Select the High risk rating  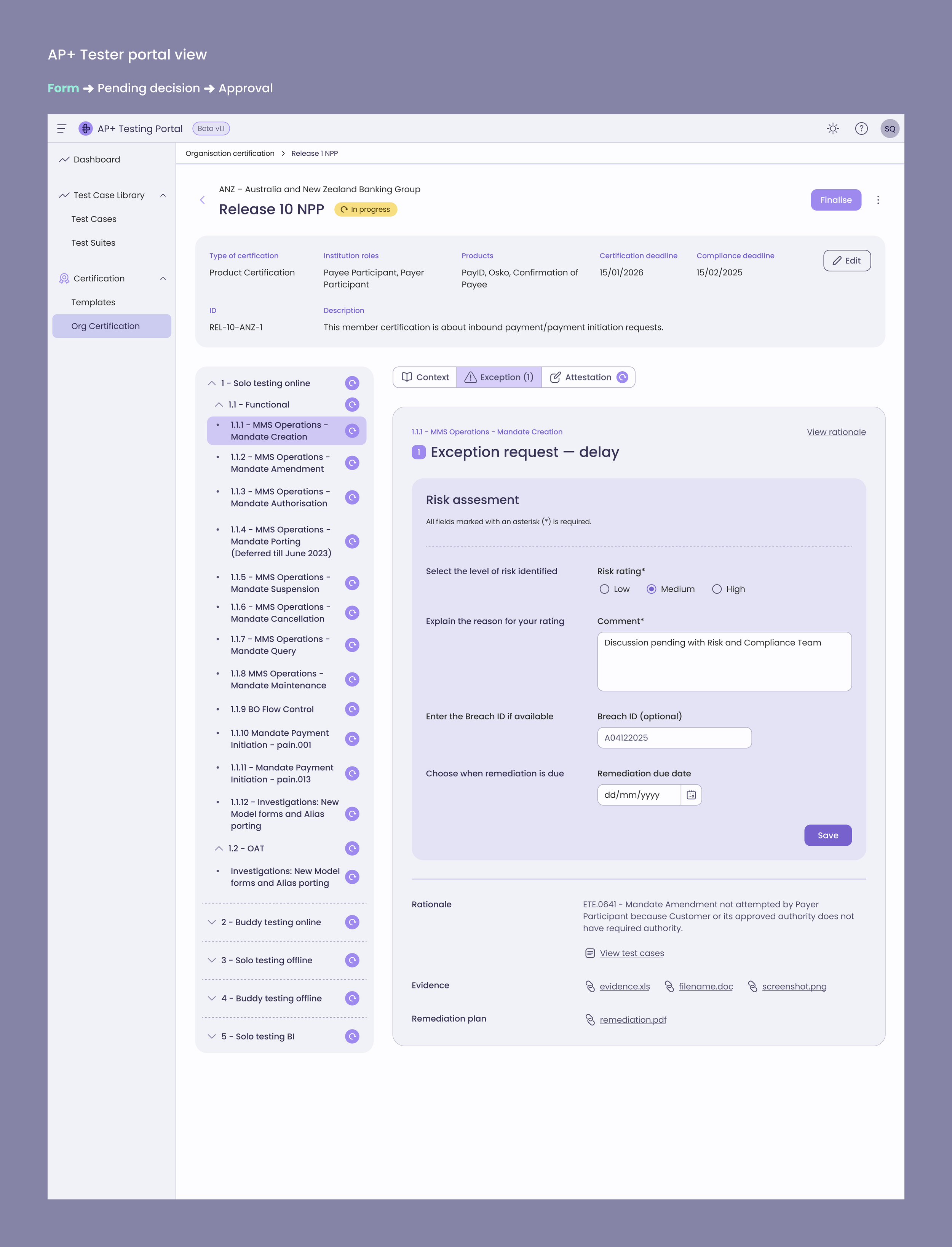[x=717, y=589]
